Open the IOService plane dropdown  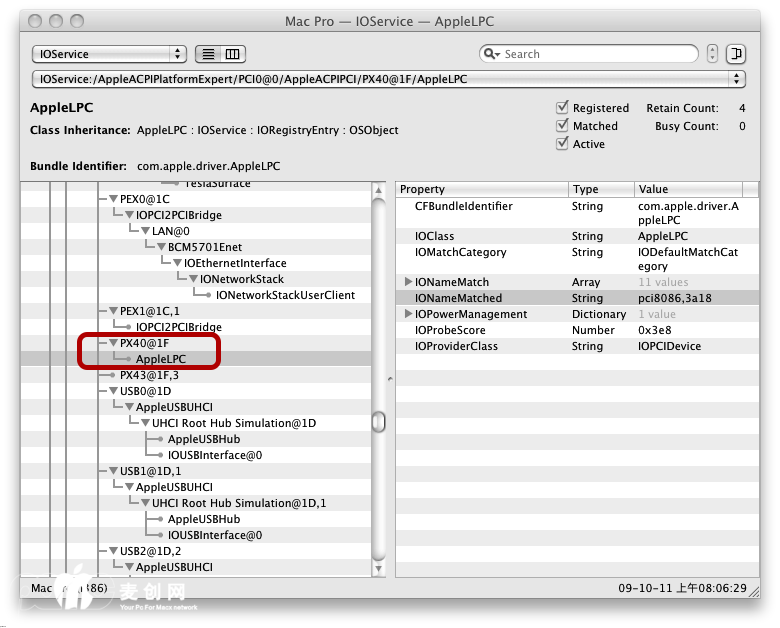109,54
